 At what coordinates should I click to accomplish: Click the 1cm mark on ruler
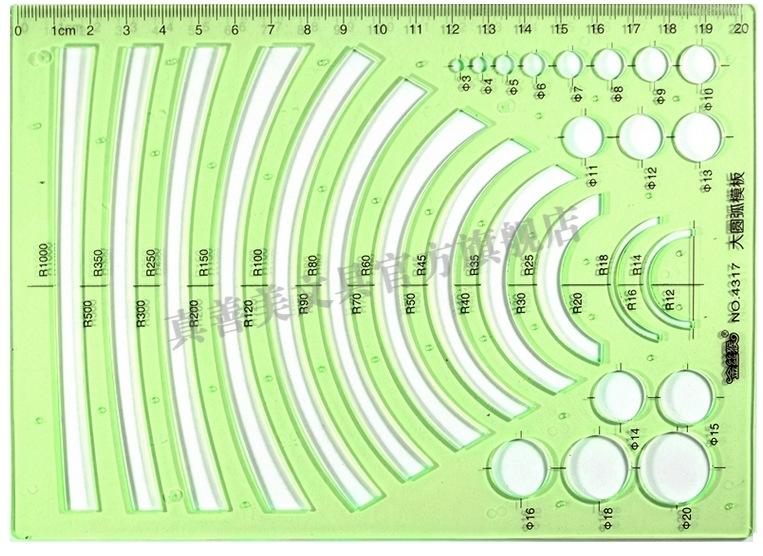[64, 30]
